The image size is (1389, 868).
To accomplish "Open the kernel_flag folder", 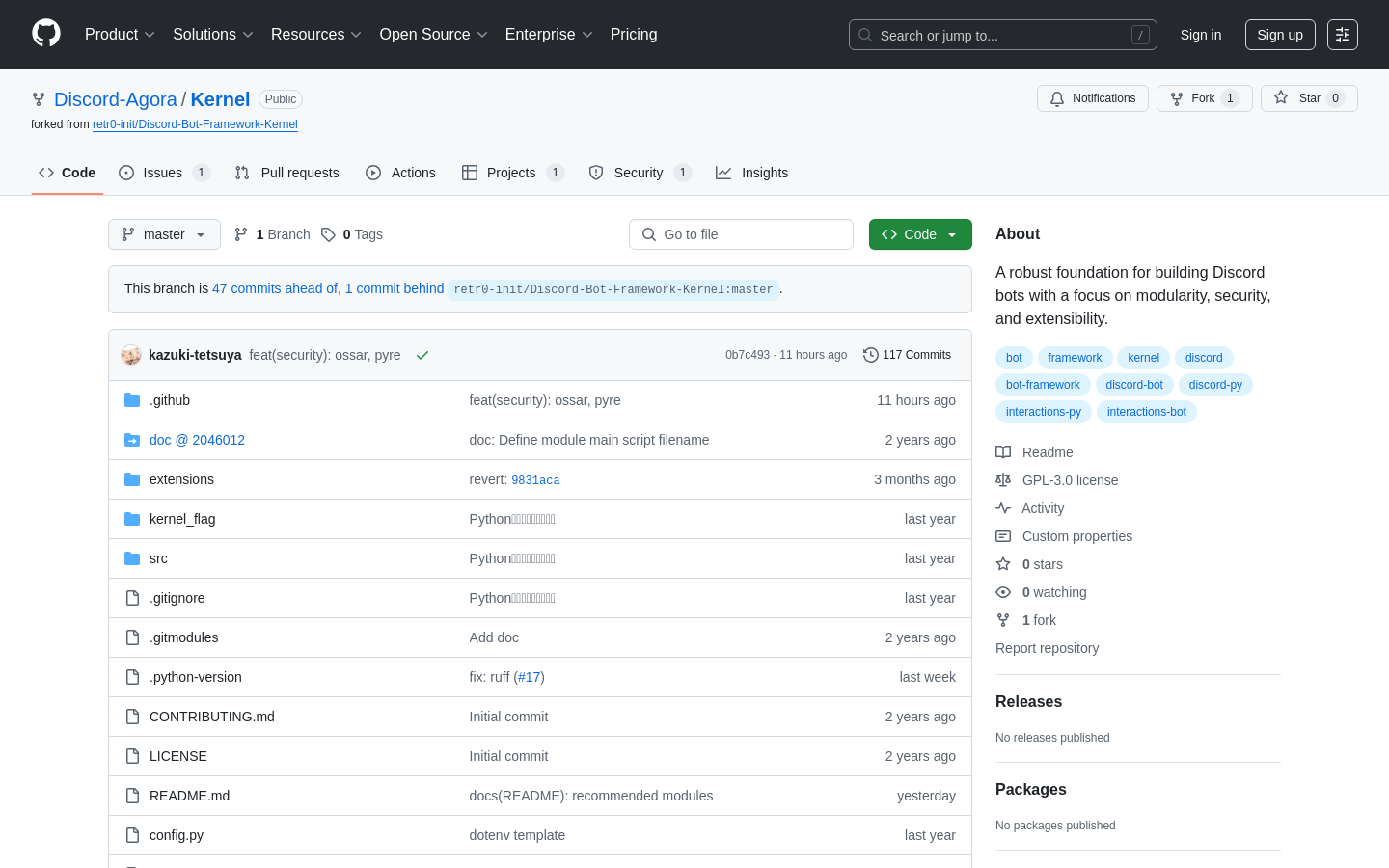I will [x=182, y=519].
